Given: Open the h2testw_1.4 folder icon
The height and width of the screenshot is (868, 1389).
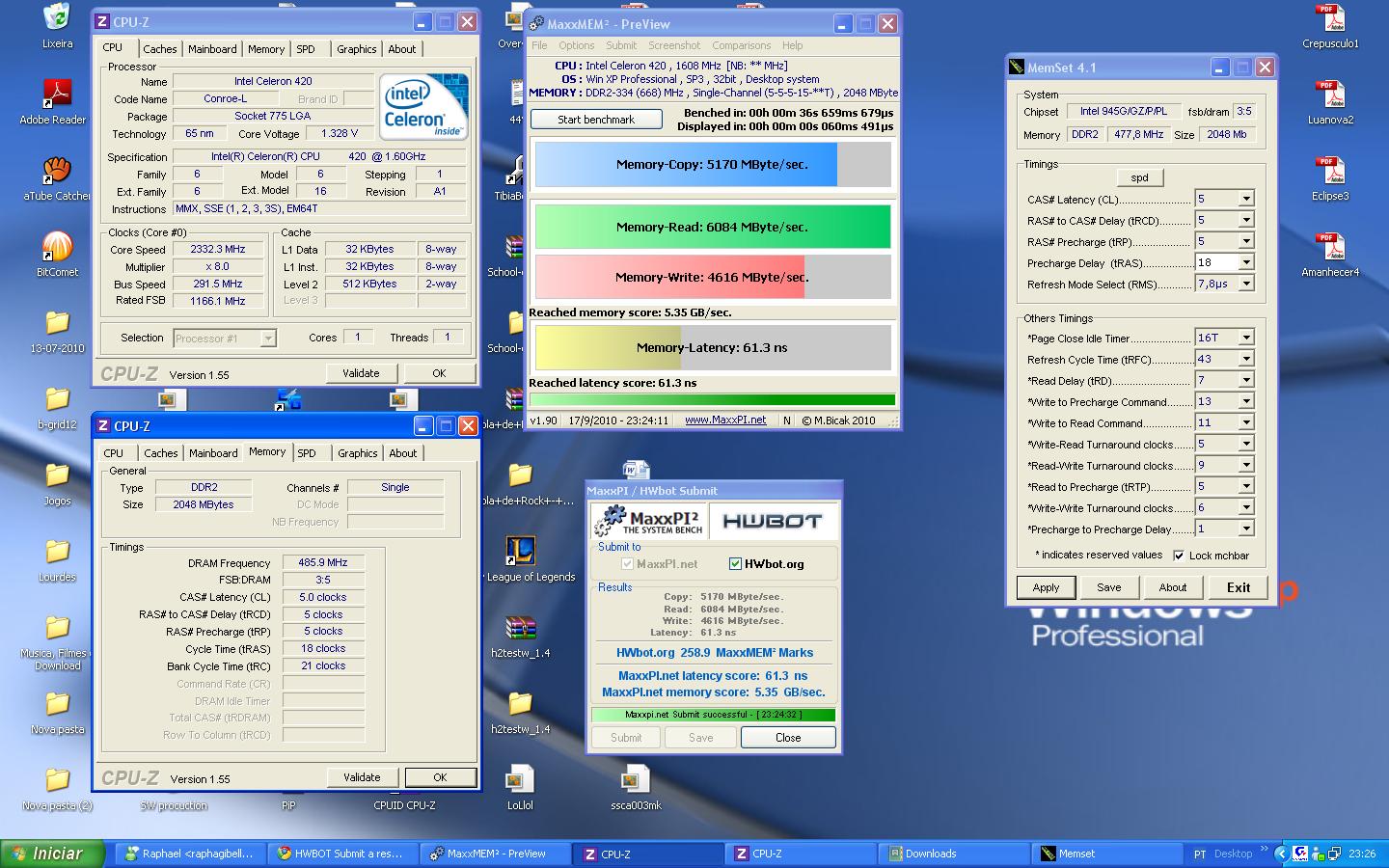Looking at the screenshot, I should 520,712.
